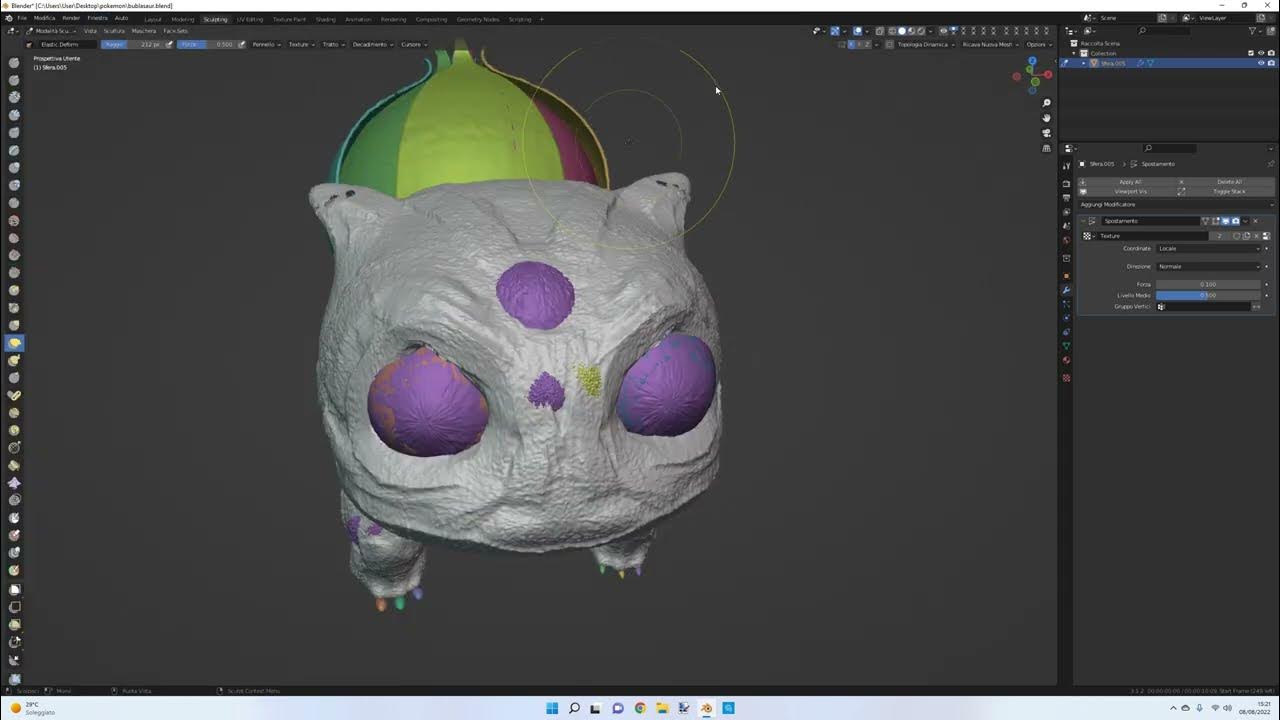Toggle Collection visibility eye in outliner
The width and height of the screenshot is (1280, 720).
tap(1261, 53)
